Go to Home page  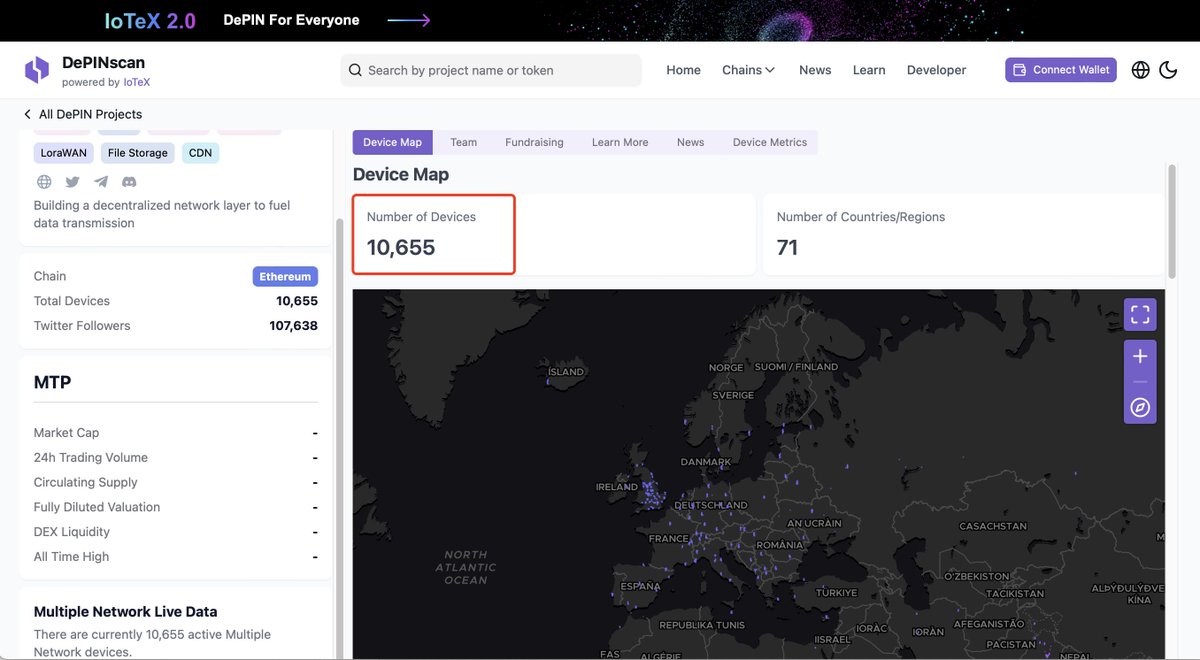684,70
